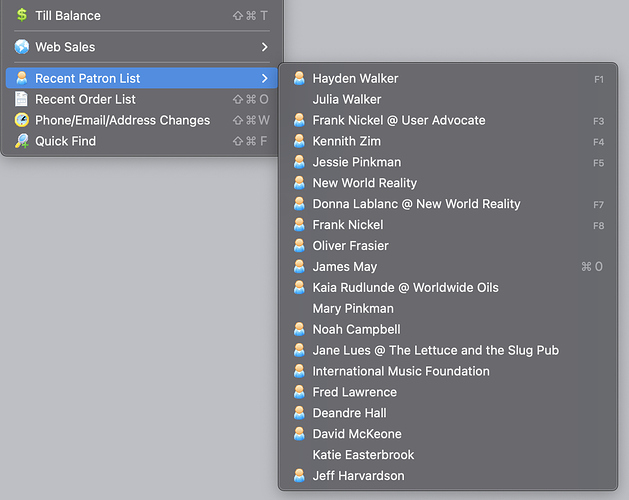
Task: Open the Recent Patron List menu item
Action: point(142,78)
